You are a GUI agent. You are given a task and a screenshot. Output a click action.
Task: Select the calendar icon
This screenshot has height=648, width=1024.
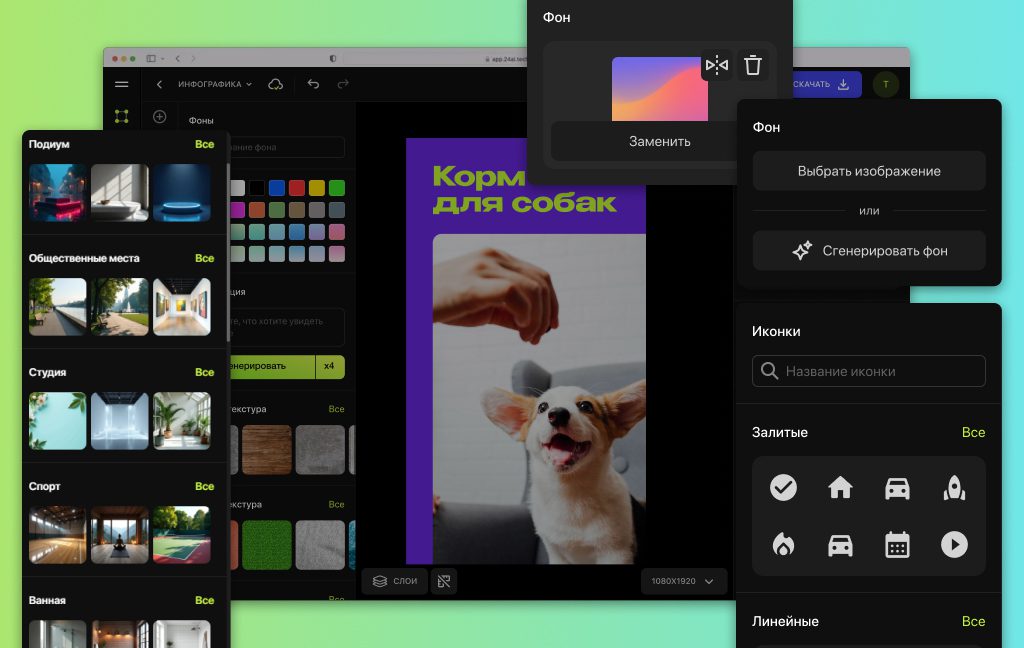click(897, 544)
